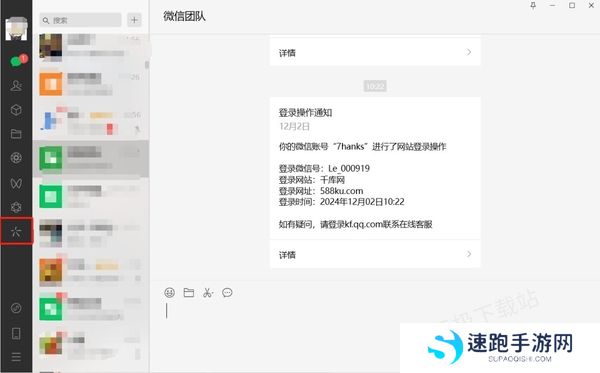Open the chat with the orange-and-white avatar
Image resolution: width=600 pixels, height=373 pixels.
pos(91,84)
